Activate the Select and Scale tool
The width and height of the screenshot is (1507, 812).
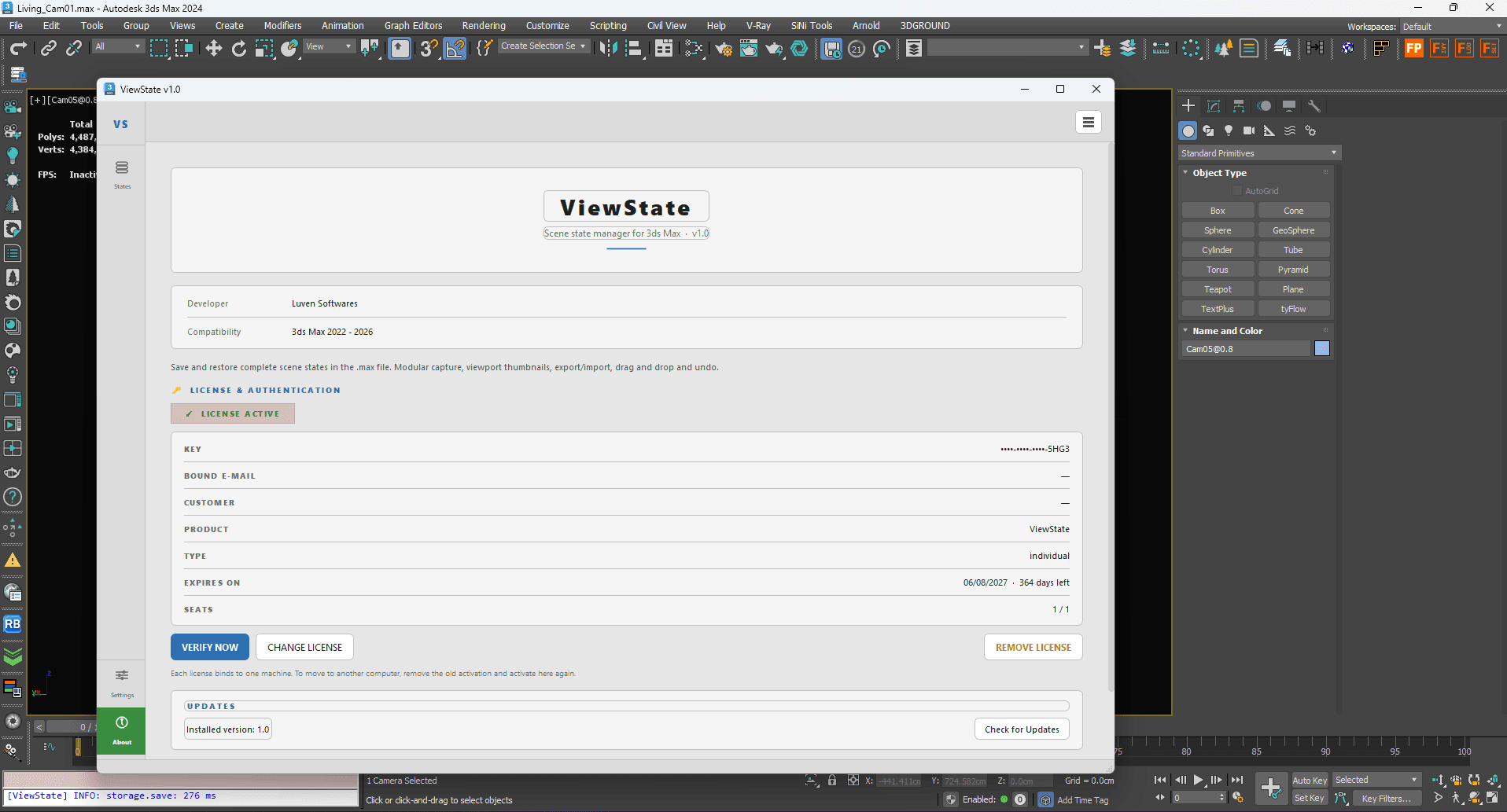coord(264,49)
